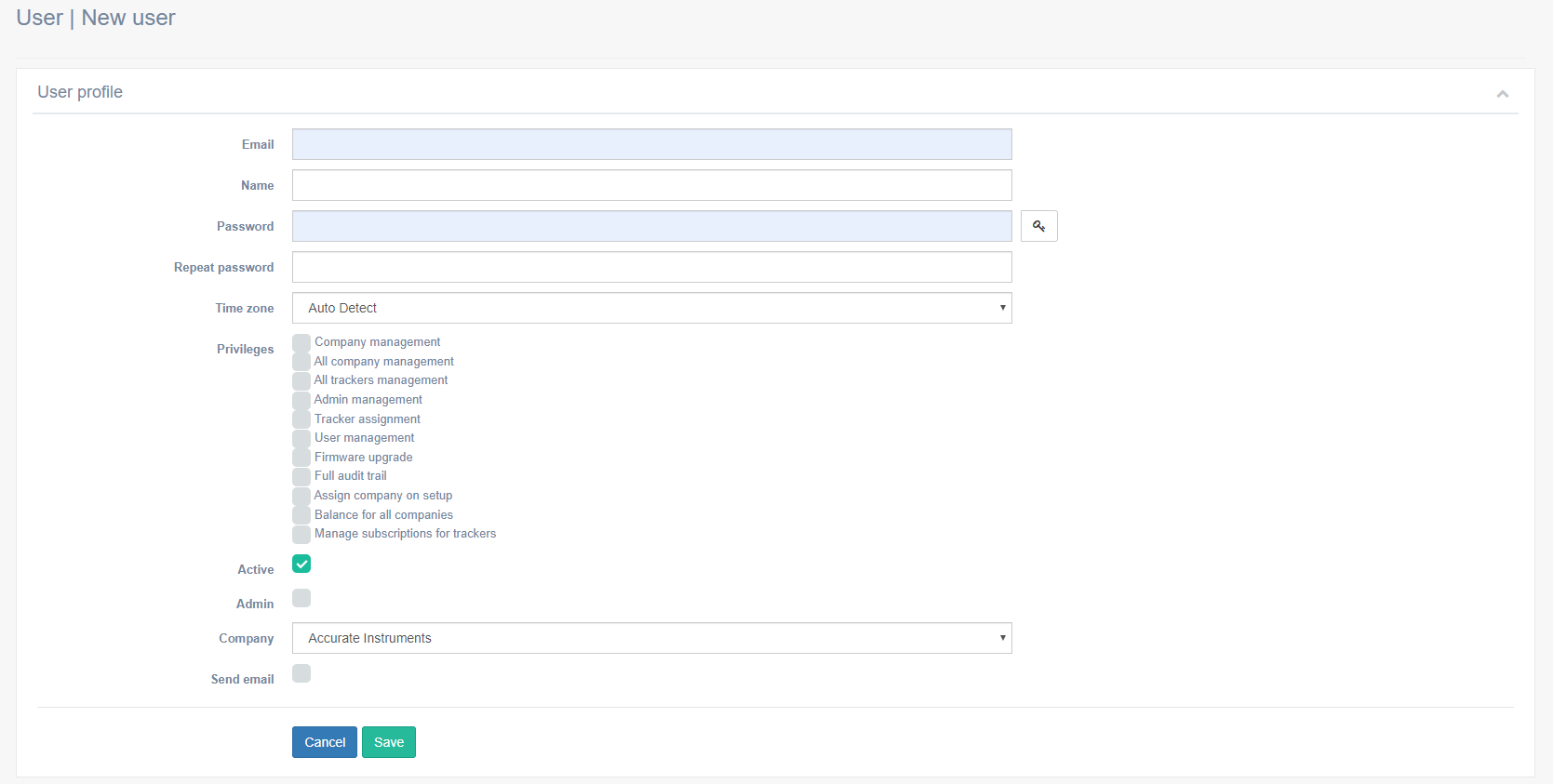Click the password generator key icon
This screenshot has height=784, width=1553.
[1038, 226]
